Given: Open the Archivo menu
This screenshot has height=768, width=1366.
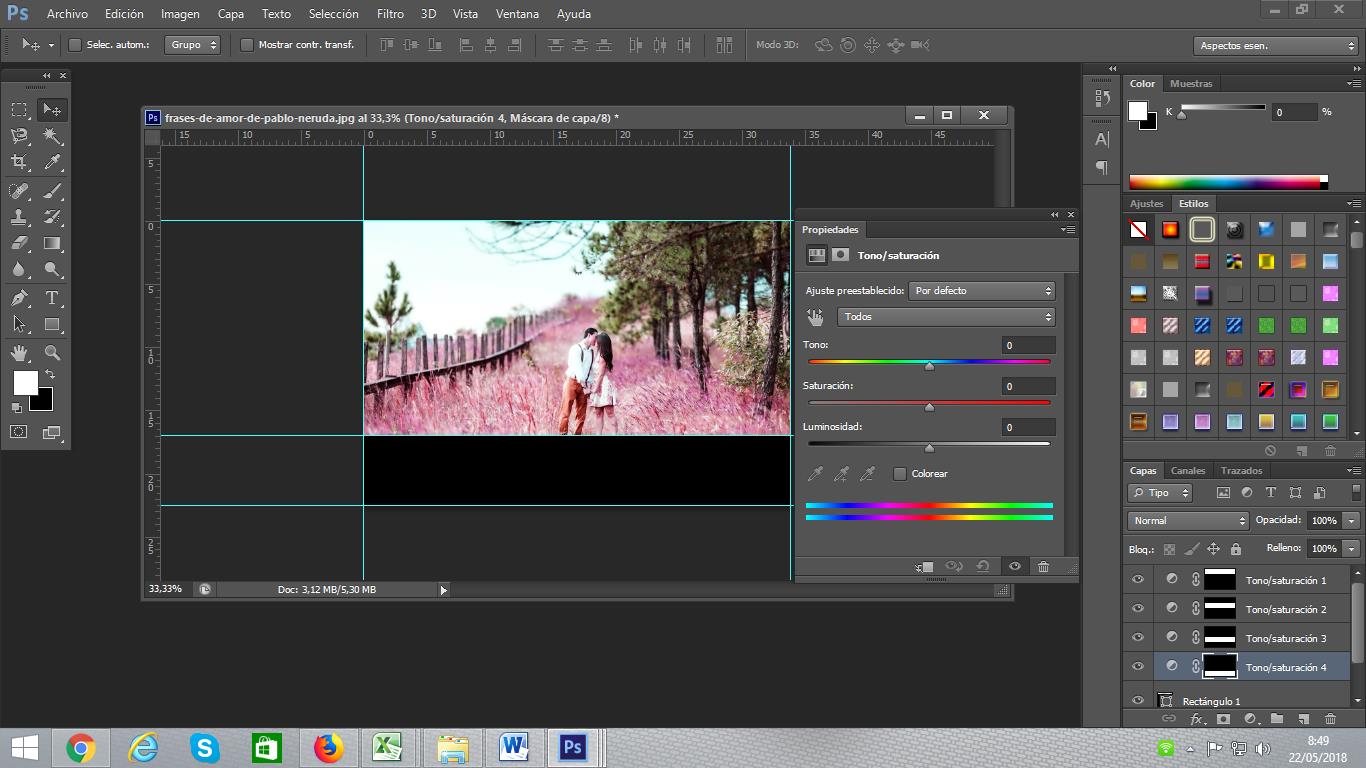Looking at the screenshot, I should (67, 14).
